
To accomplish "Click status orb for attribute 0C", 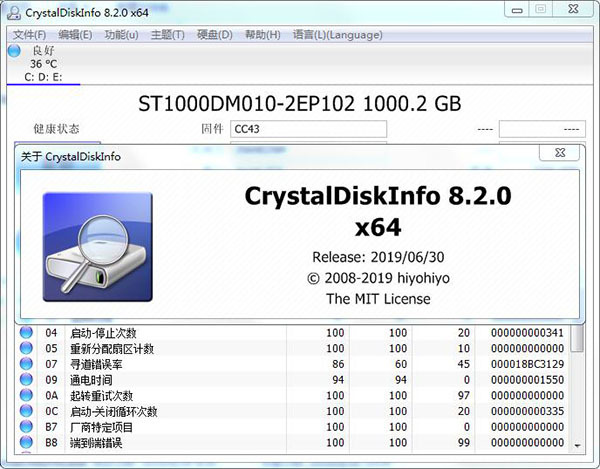I will [x=26, y=411].
